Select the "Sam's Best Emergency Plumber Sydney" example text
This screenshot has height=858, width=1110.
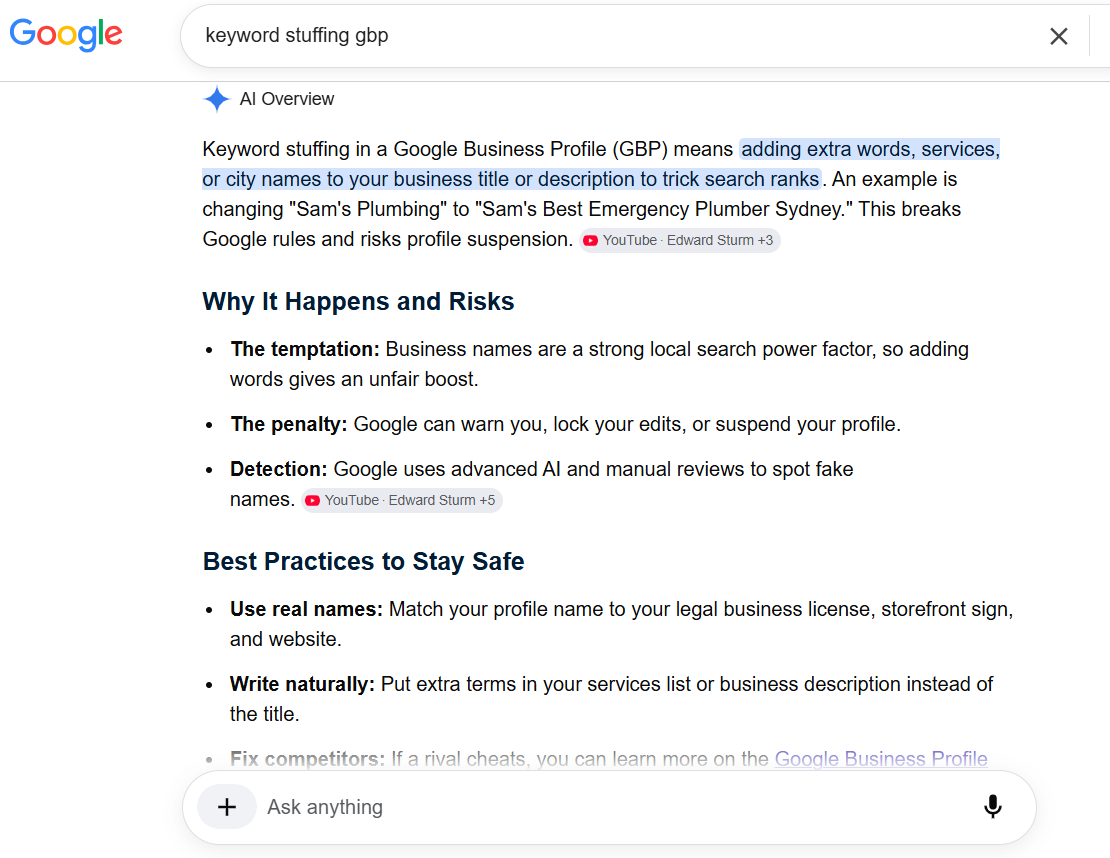[663, 210]
